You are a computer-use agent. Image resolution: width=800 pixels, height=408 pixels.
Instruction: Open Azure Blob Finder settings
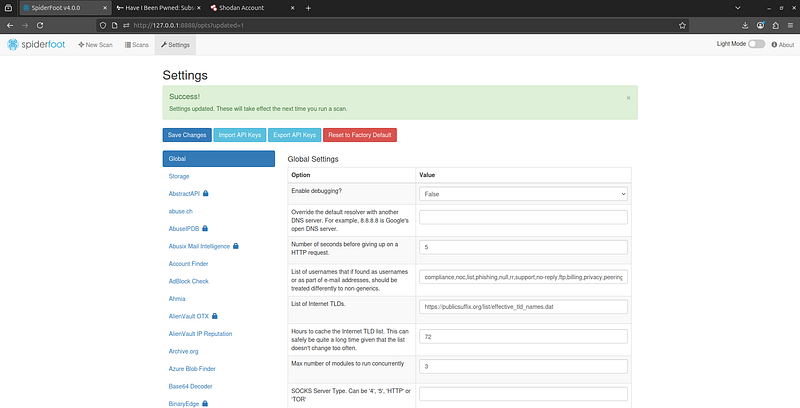(192, 369)
